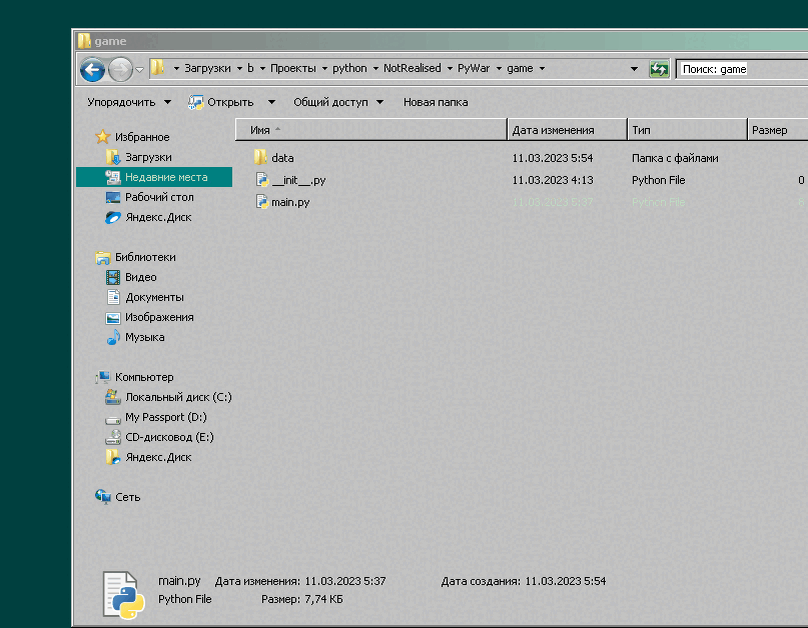Viewport: 808px width, 628px height.
Task: Sort by the 'Имя' column header
Action: pyautogui.click(x=371, y=130)
